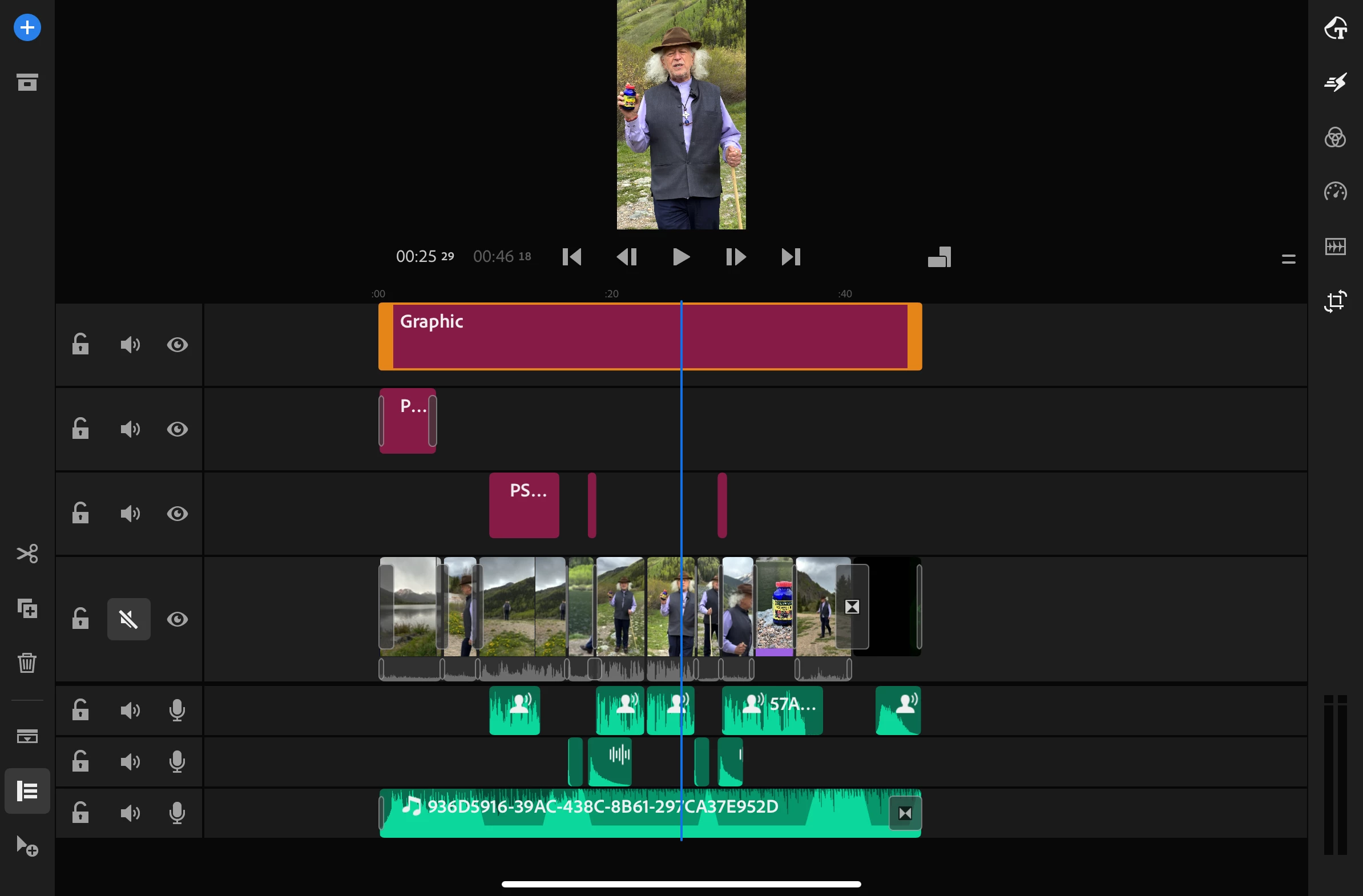Tap the blue add media plus button
Screen dimensions: 1363x896
click(x=27, y=27)
